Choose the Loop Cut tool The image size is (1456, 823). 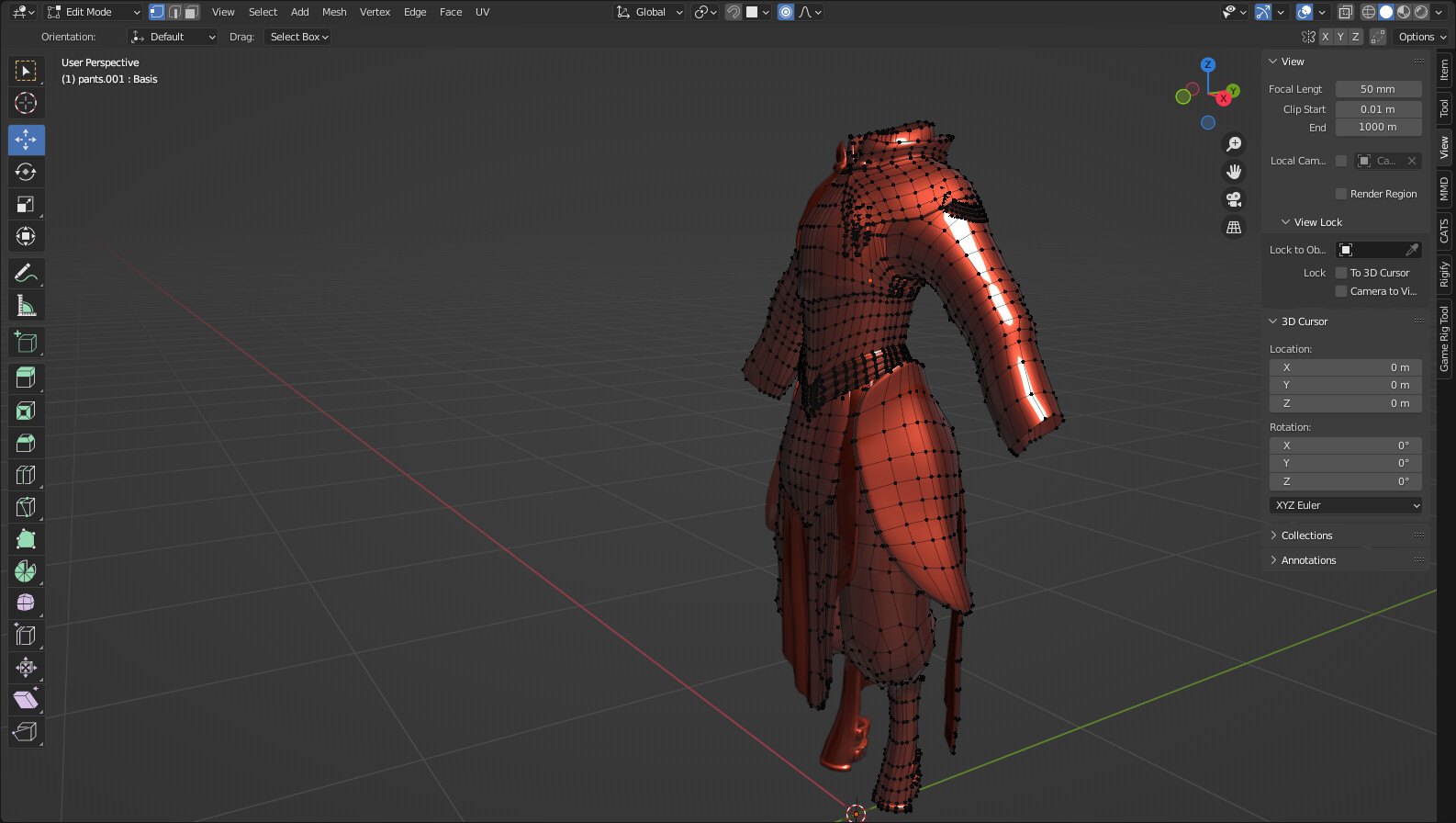(x=26, y=475)
